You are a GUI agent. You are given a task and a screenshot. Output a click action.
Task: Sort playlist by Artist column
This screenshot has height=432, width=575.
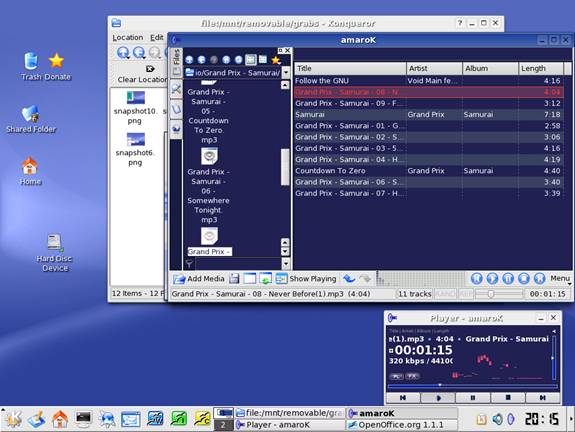[x=435, y=69]
